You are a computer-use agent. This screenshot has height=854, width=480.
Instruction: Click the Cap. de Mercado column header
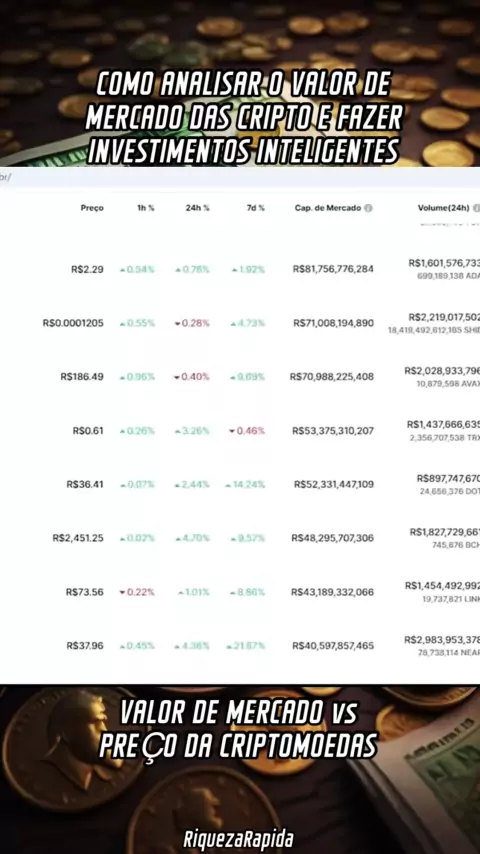[328, 208]
